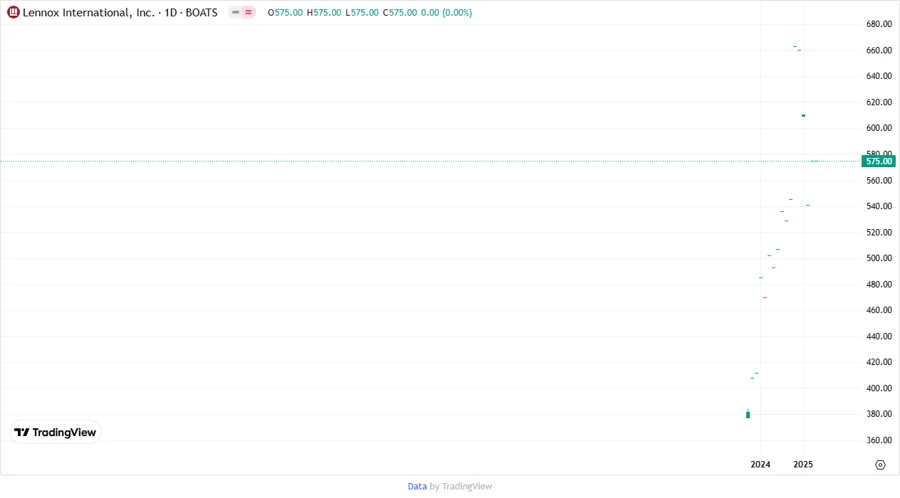Click the TradingView logo watermark
The image size is (900, 498).
pyautogui.click(x=56, y=433)
